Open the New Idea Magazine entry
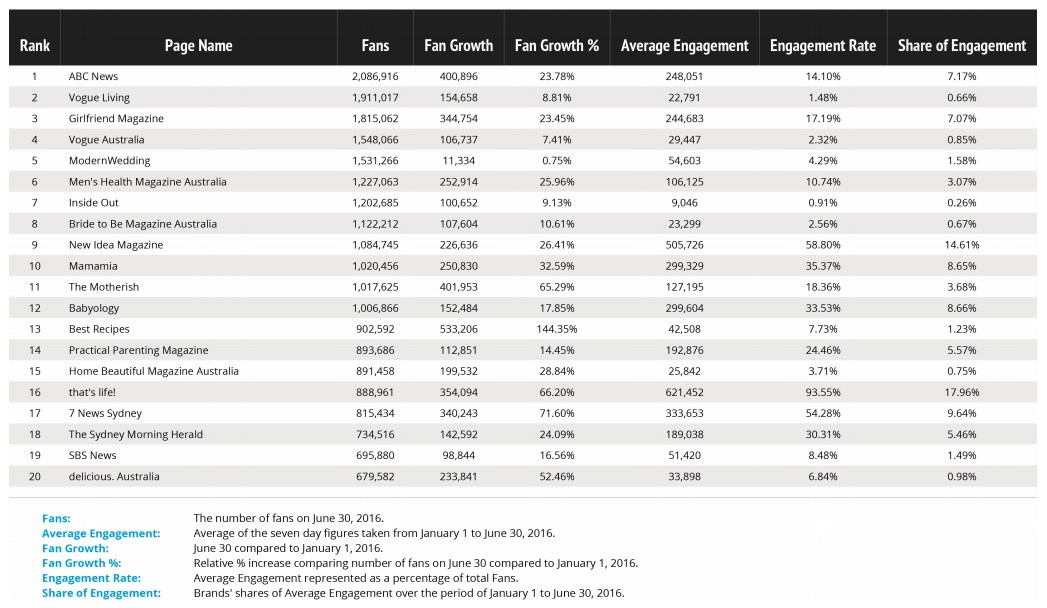The height and width of the screenshot is (608, 1047). pos(115,244)
